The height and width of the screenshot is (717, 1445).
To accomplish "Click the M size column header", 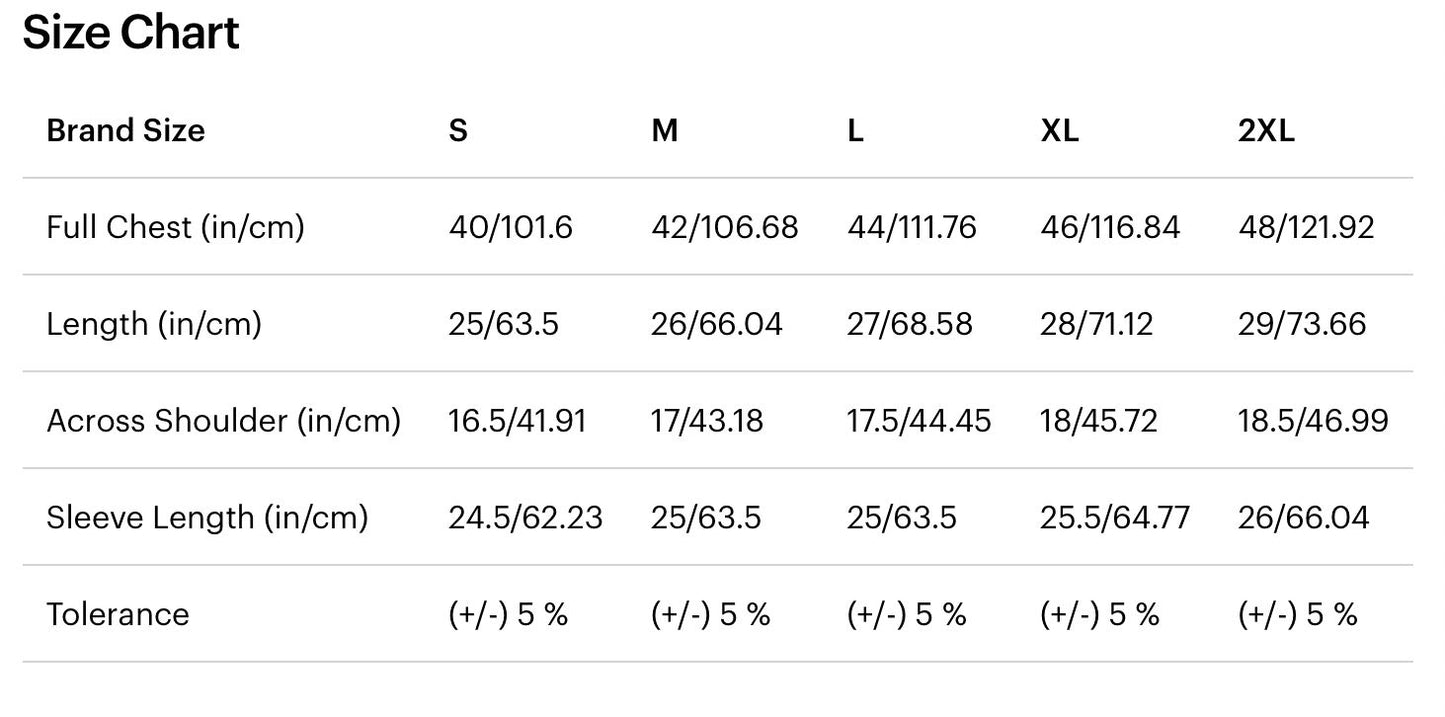I will coord(664,131).
